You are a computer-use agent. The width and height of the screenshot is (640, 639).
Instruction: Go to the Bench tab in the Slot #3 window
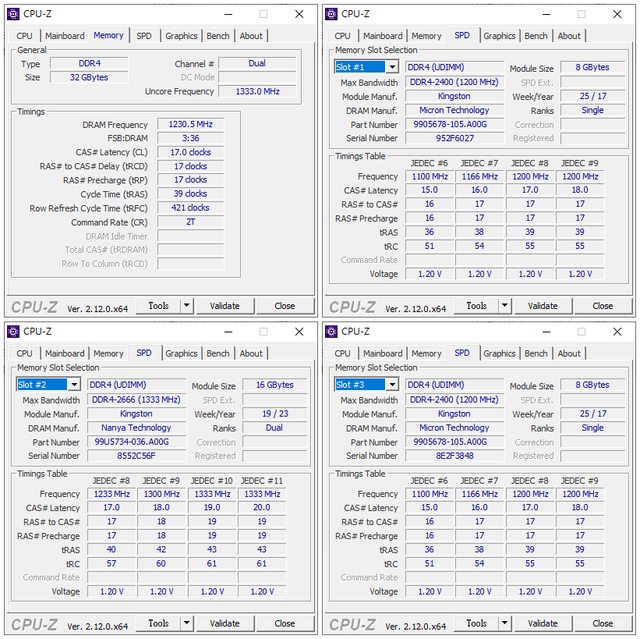pyautogui.click(x=536, y=353)
